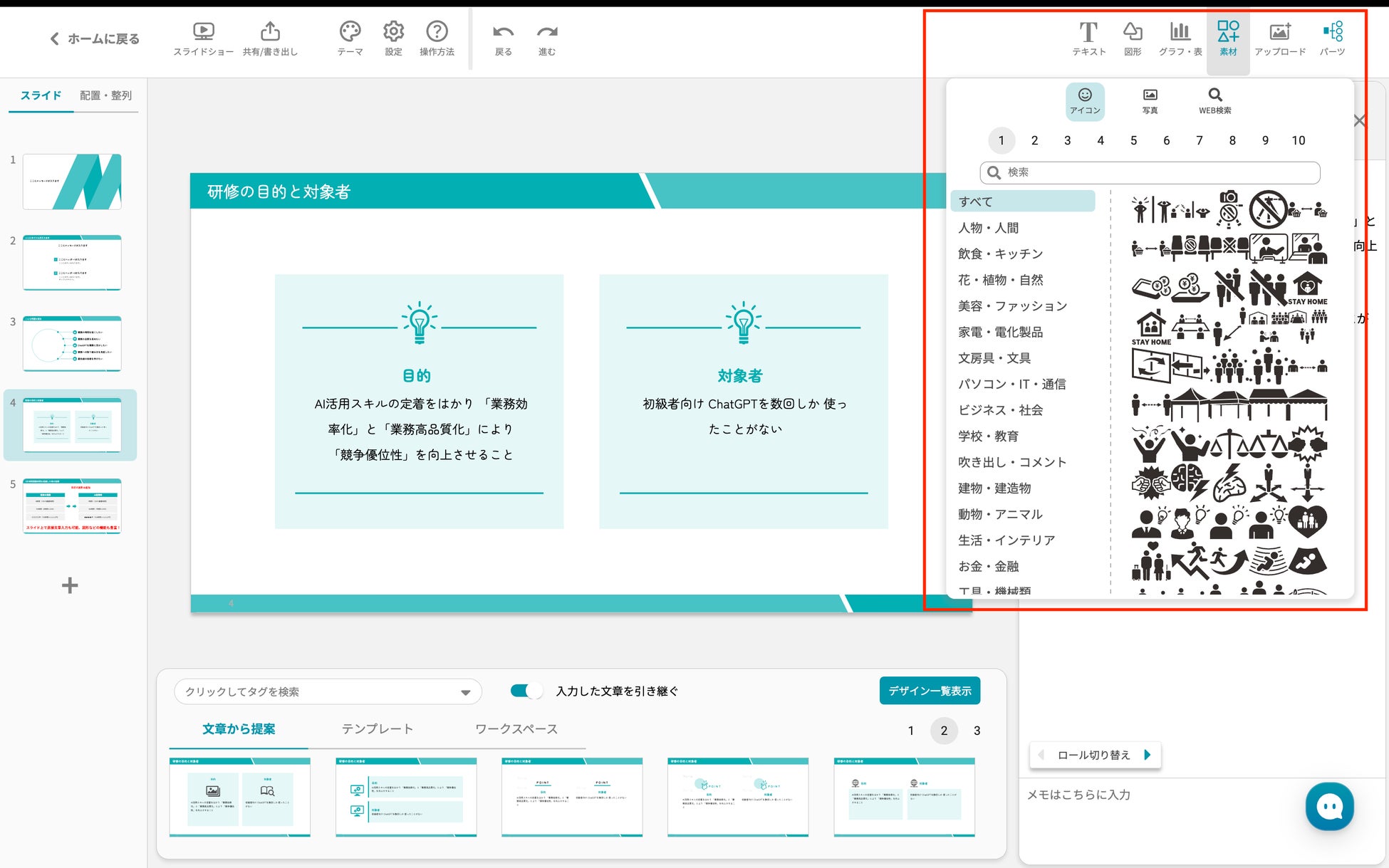Click the 共有/書き出し share export icon
The width and height of the screenshot is (1389, 868).
pyautogui.click(x=270, y=32)
